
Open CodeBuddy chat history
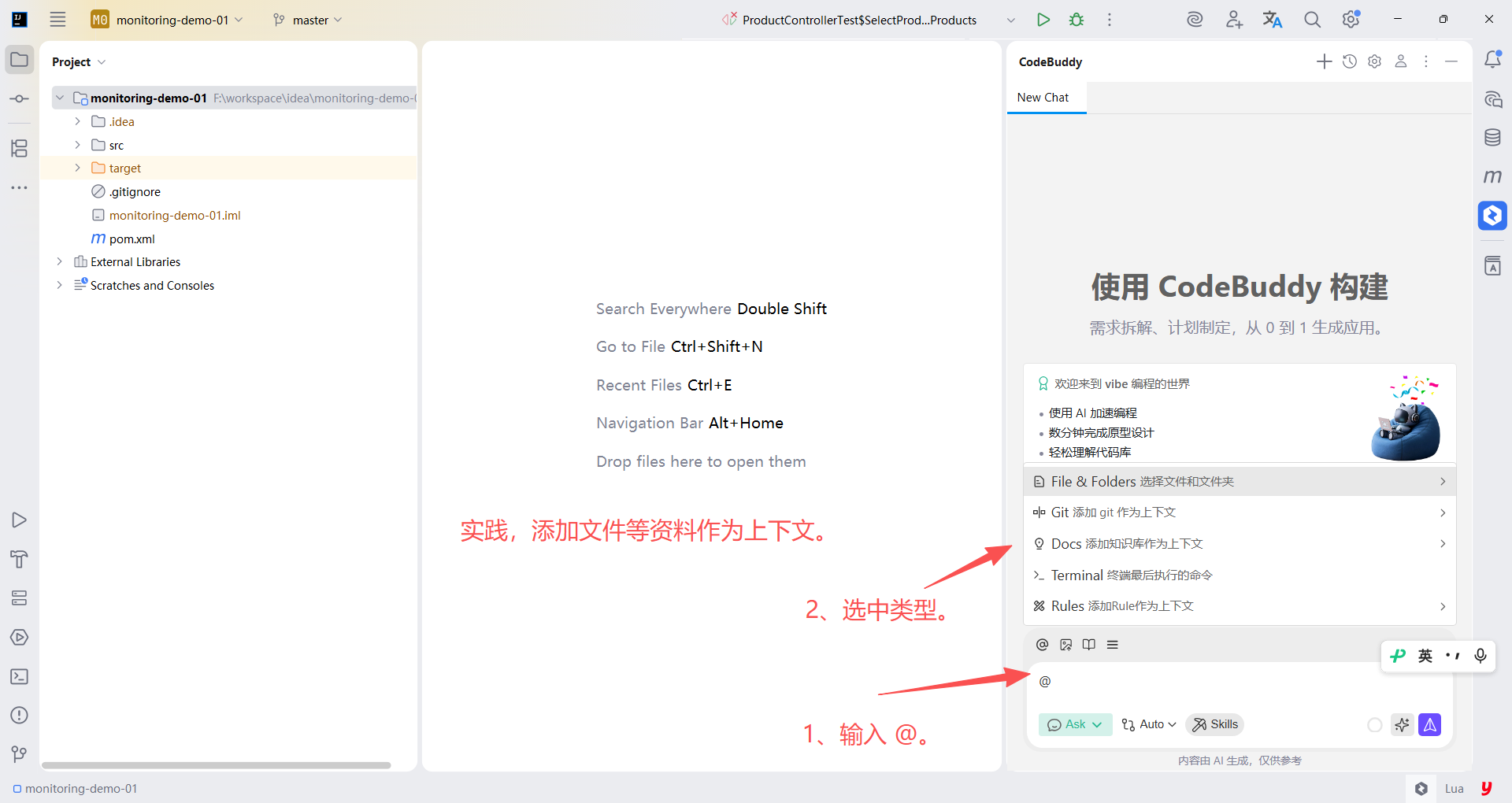coord(1350,61)
